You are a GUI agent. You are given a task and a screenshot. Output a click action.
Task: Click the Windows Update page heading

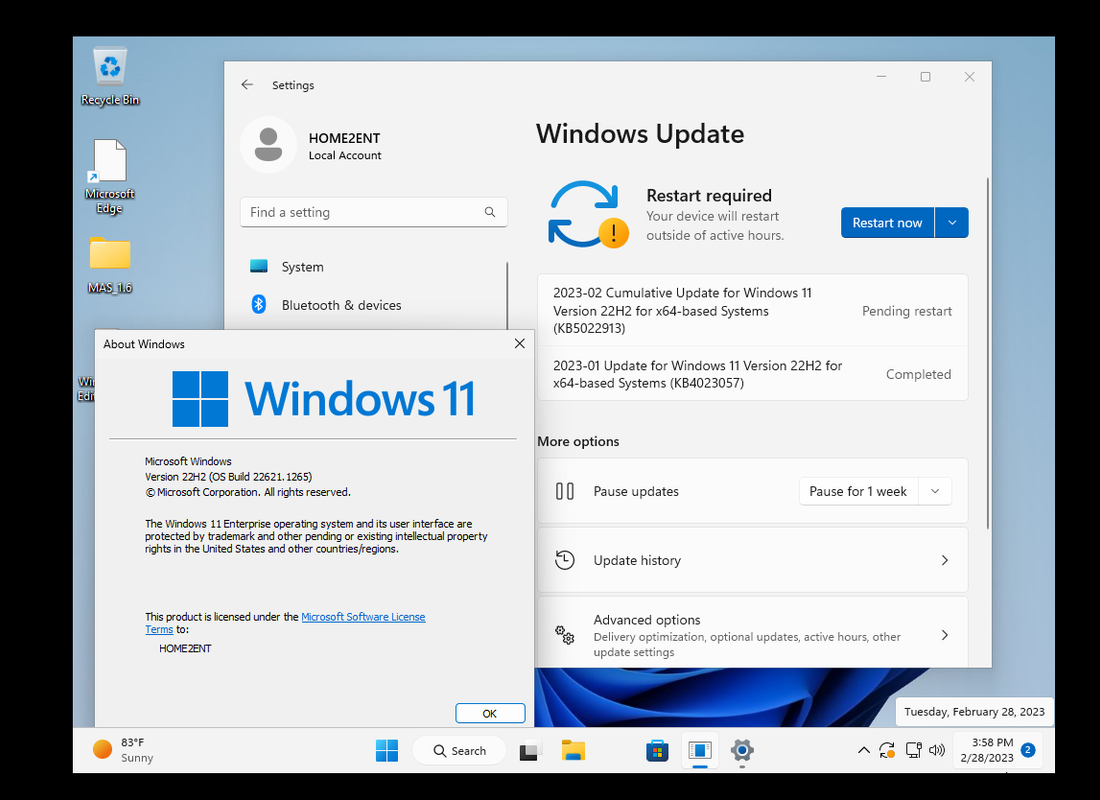pyautogui.click(x=640, y=133)
